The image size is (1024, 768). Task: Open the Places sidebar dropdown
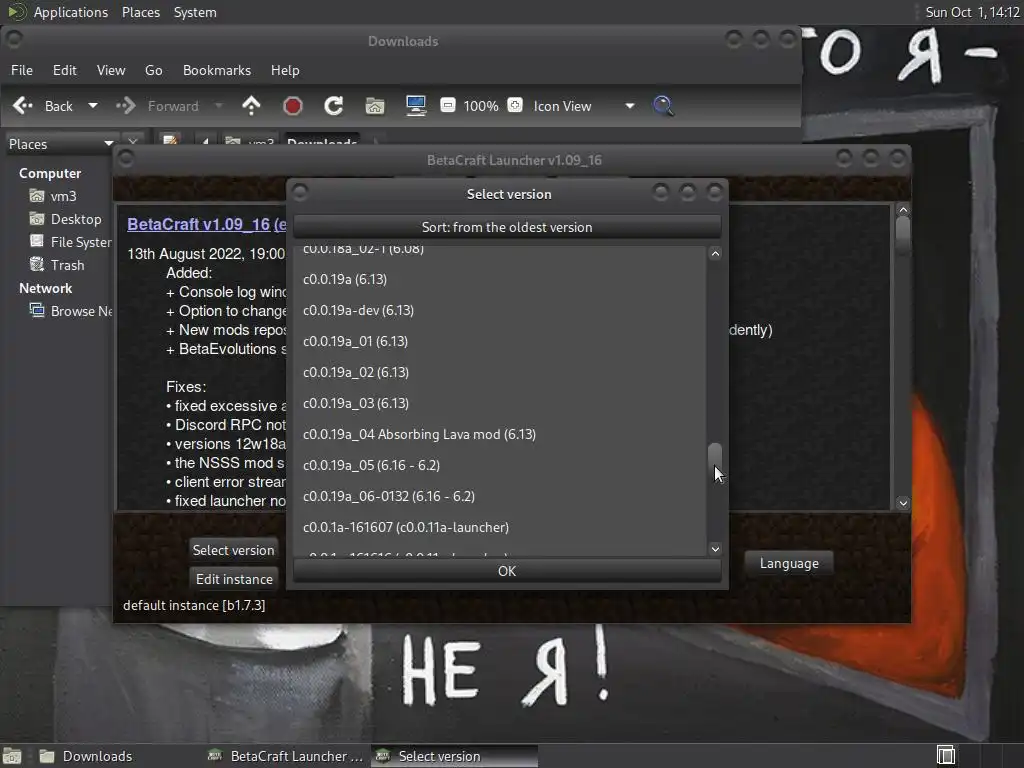tap(61, 144)
